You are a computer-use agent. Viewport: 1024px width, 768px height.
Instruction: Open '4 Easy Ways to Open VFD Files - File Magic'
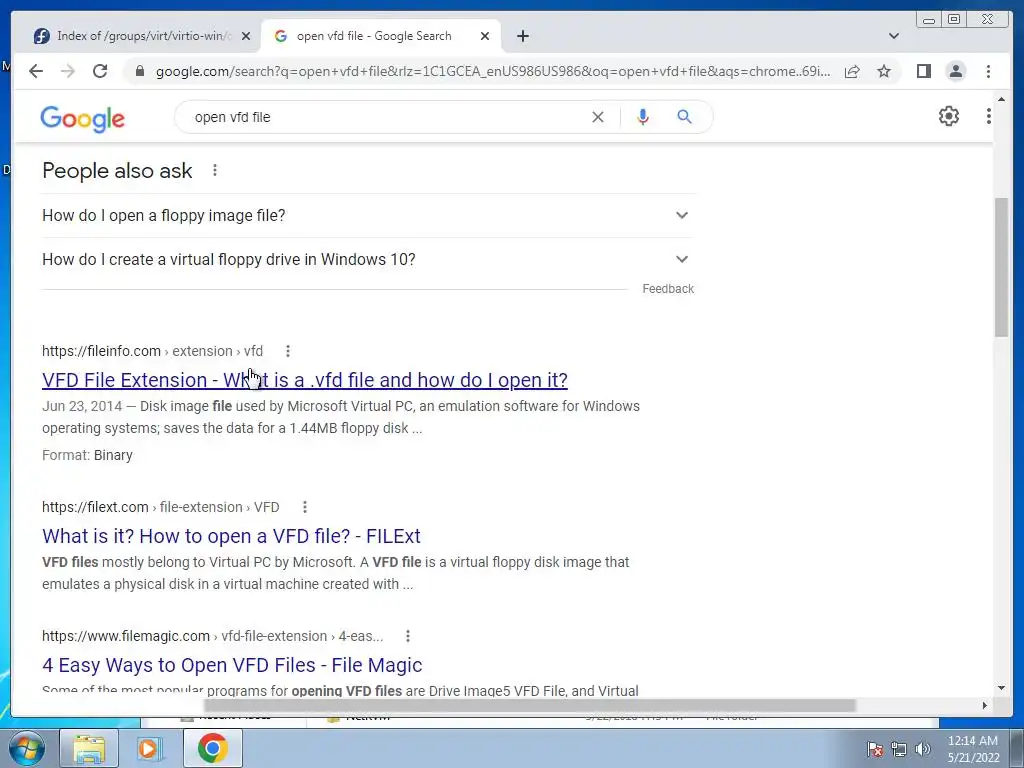pyautogui.click(x=232, y=665)
